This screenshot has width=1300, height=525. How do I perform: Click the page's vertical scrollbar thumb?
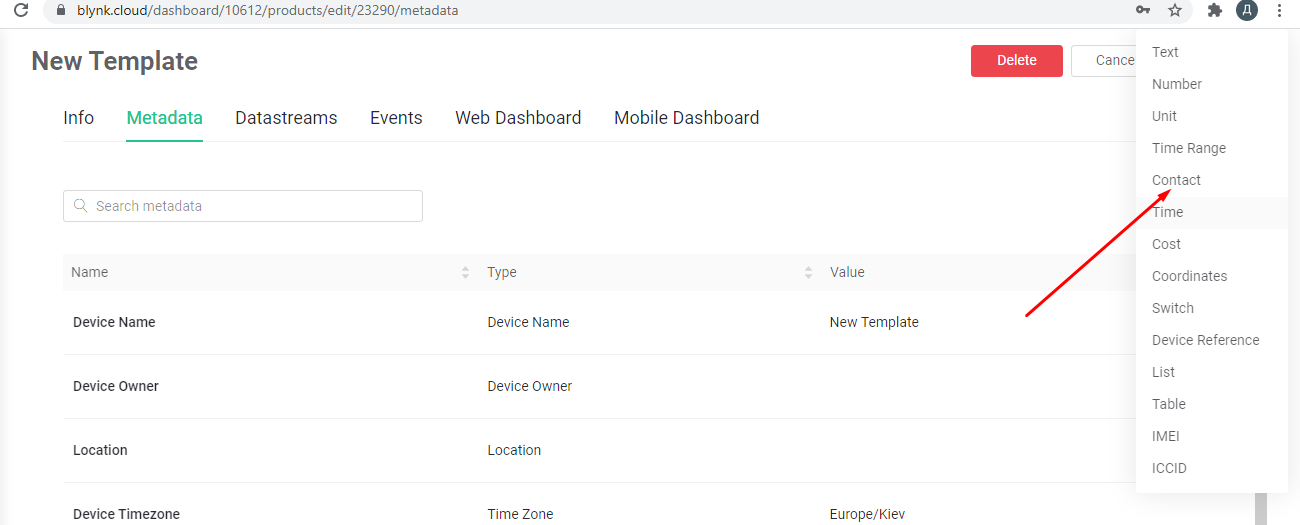pos(1261,508)
